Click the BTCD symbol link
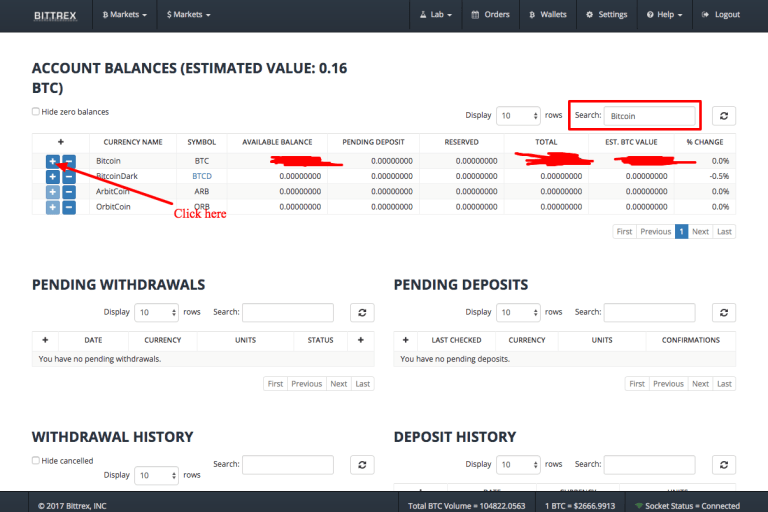 pyautogui.click(x=202, y=176)
